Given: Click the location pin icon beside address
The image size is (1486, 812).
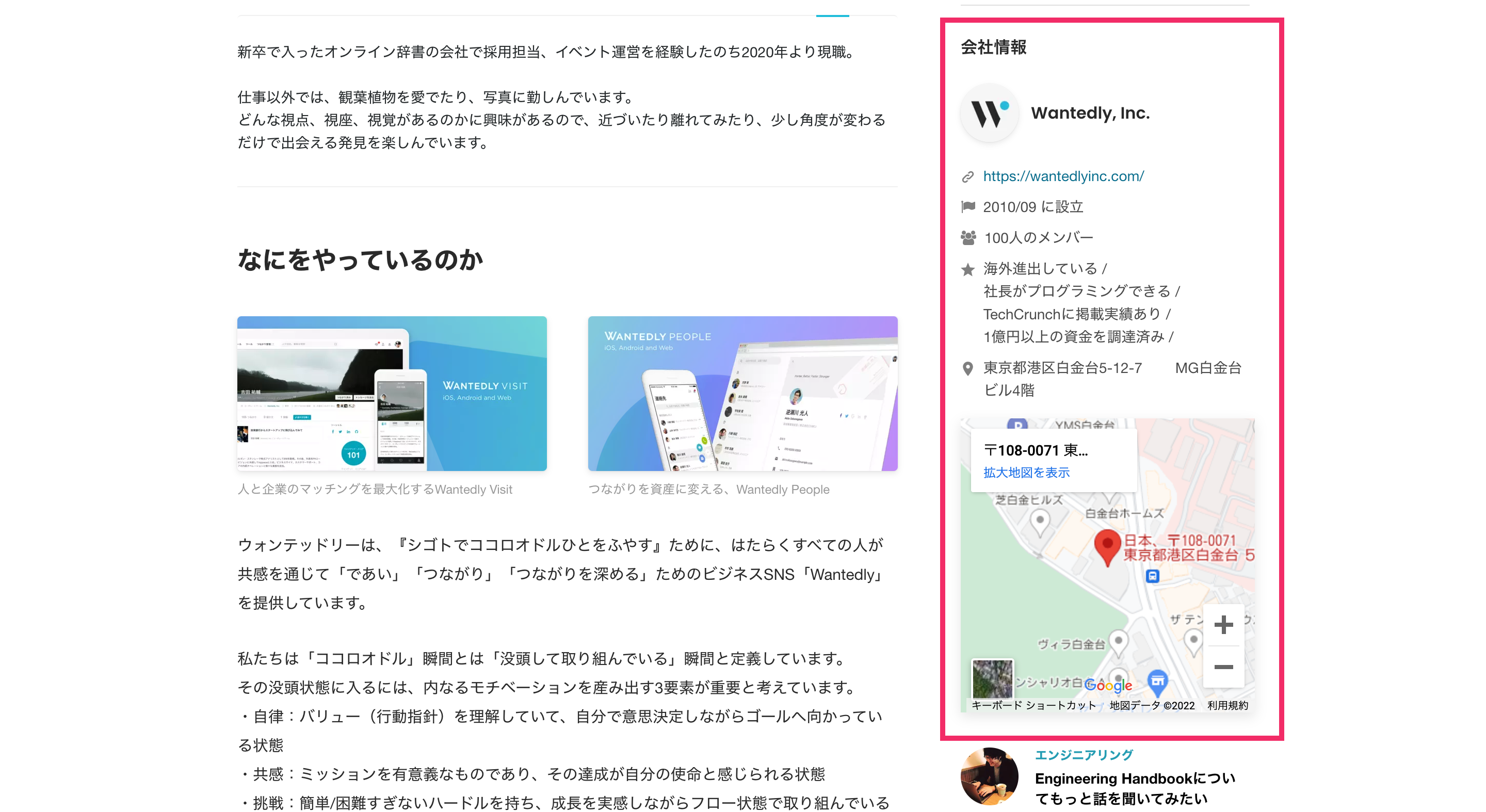Looking at the screenshot, I should point(968,368).
